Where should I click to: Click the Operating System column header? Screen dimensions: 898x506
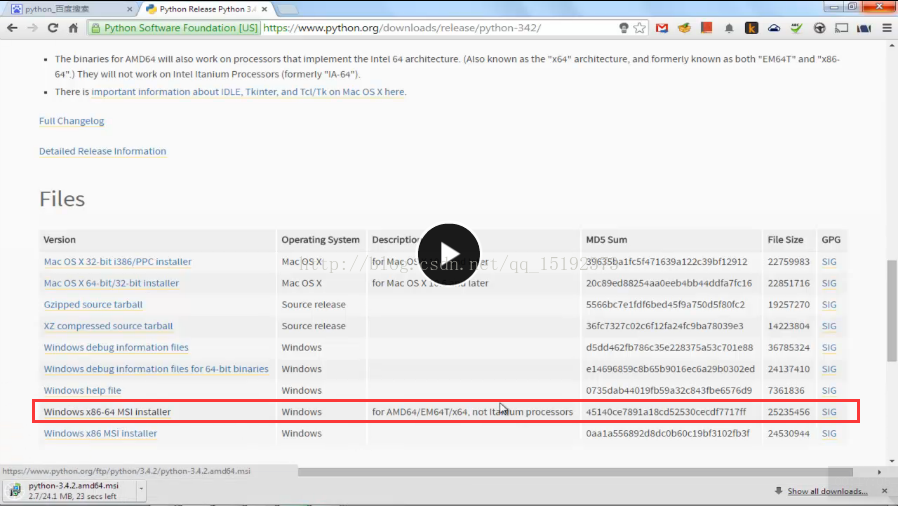(320, 240)
